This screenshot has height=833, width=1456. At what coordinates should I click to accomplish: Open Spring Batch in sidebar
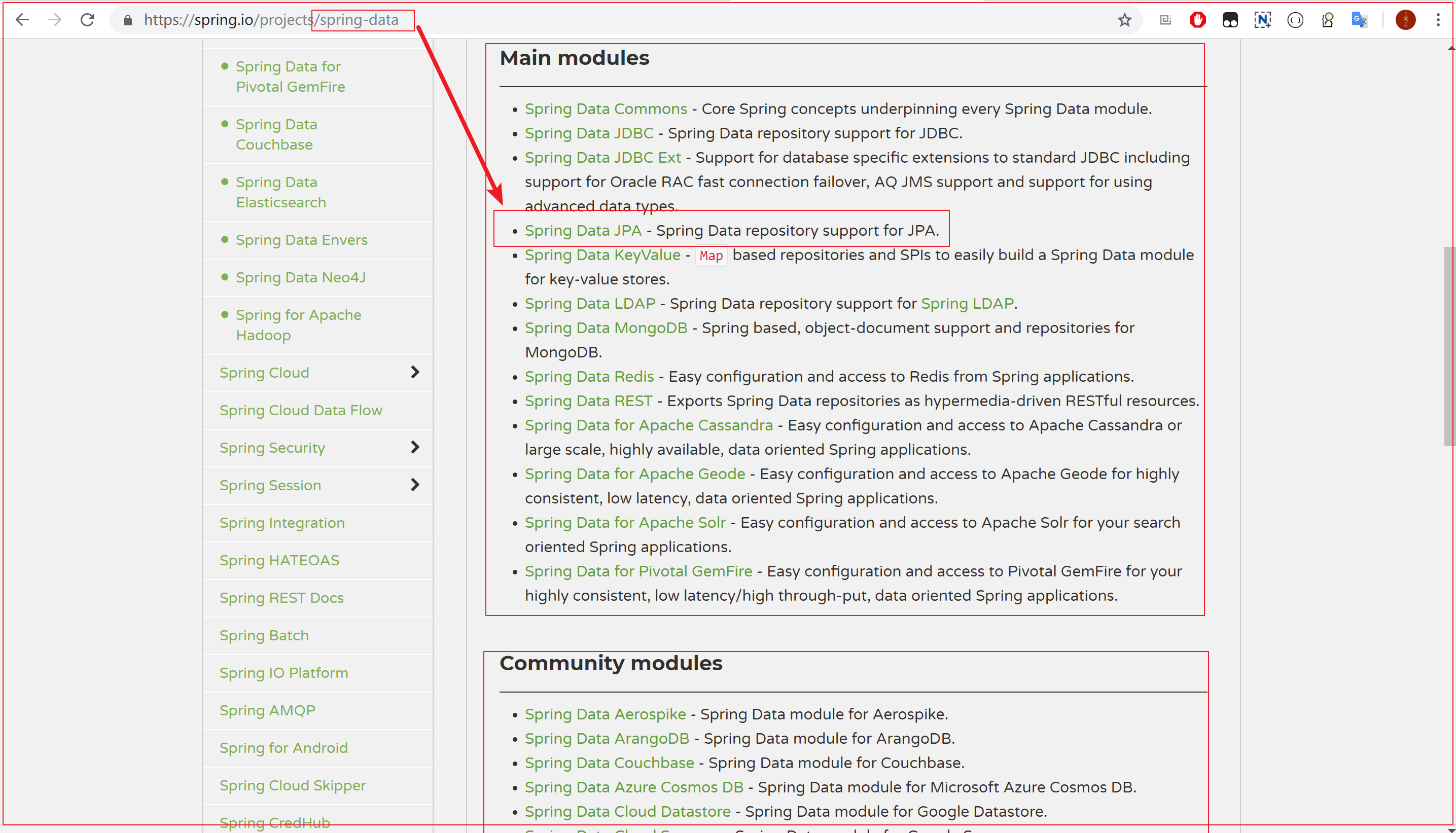(x=264, y=636)
